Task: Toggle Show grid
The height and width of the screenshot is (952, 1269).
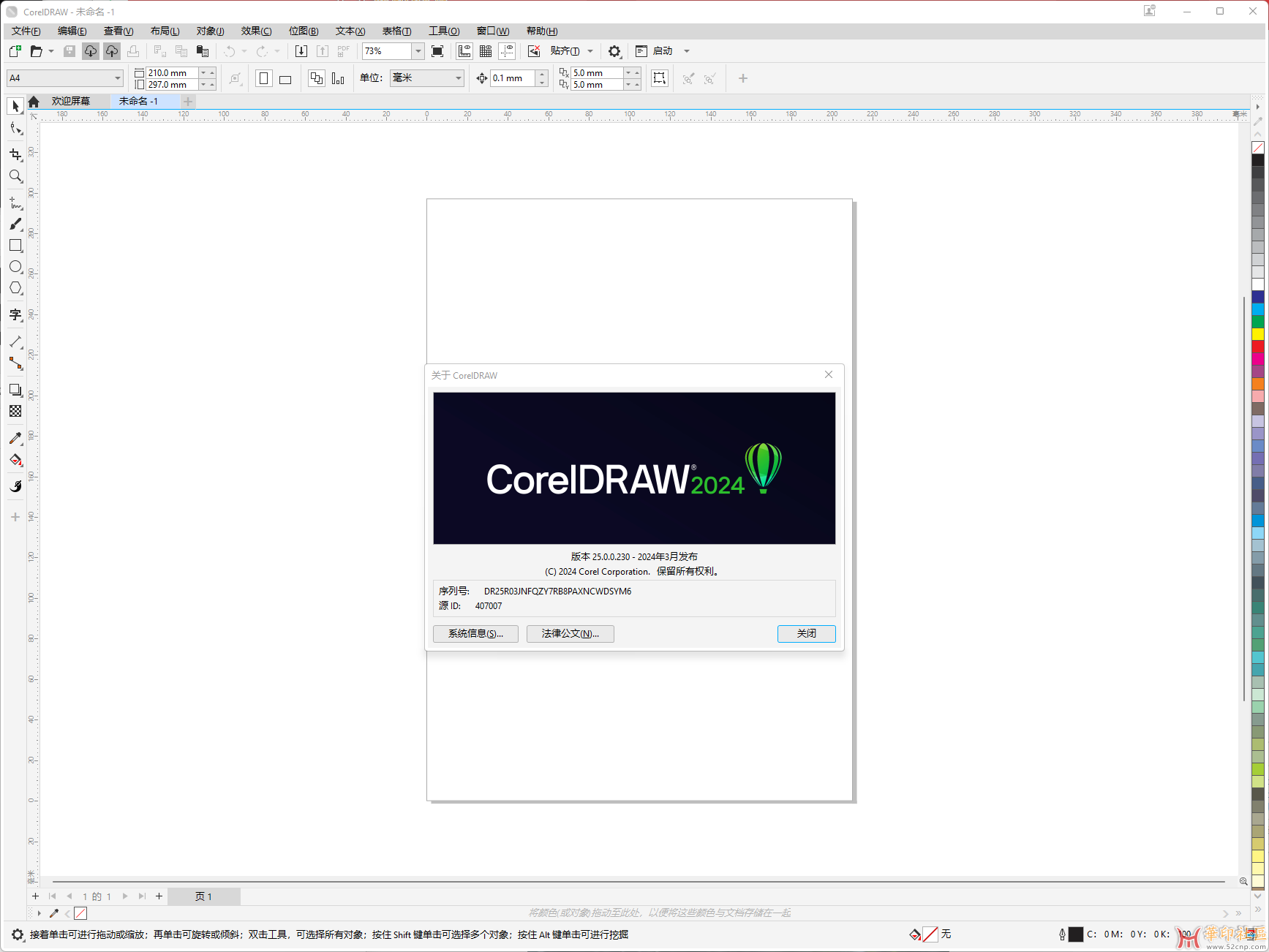Action: [x=486, y=51]
